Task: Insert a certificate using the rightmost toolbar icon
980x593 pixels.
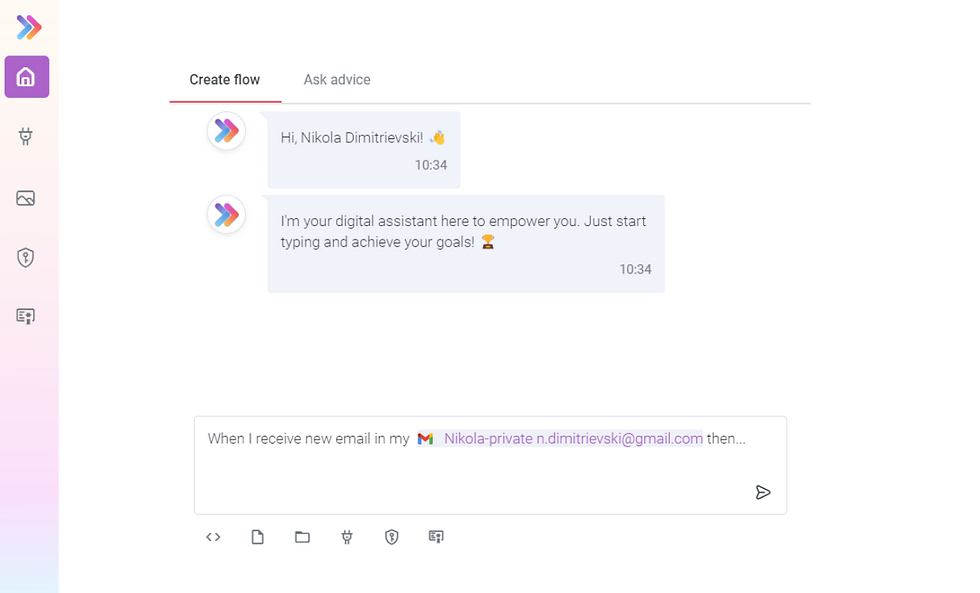Action: coord(435,537)
